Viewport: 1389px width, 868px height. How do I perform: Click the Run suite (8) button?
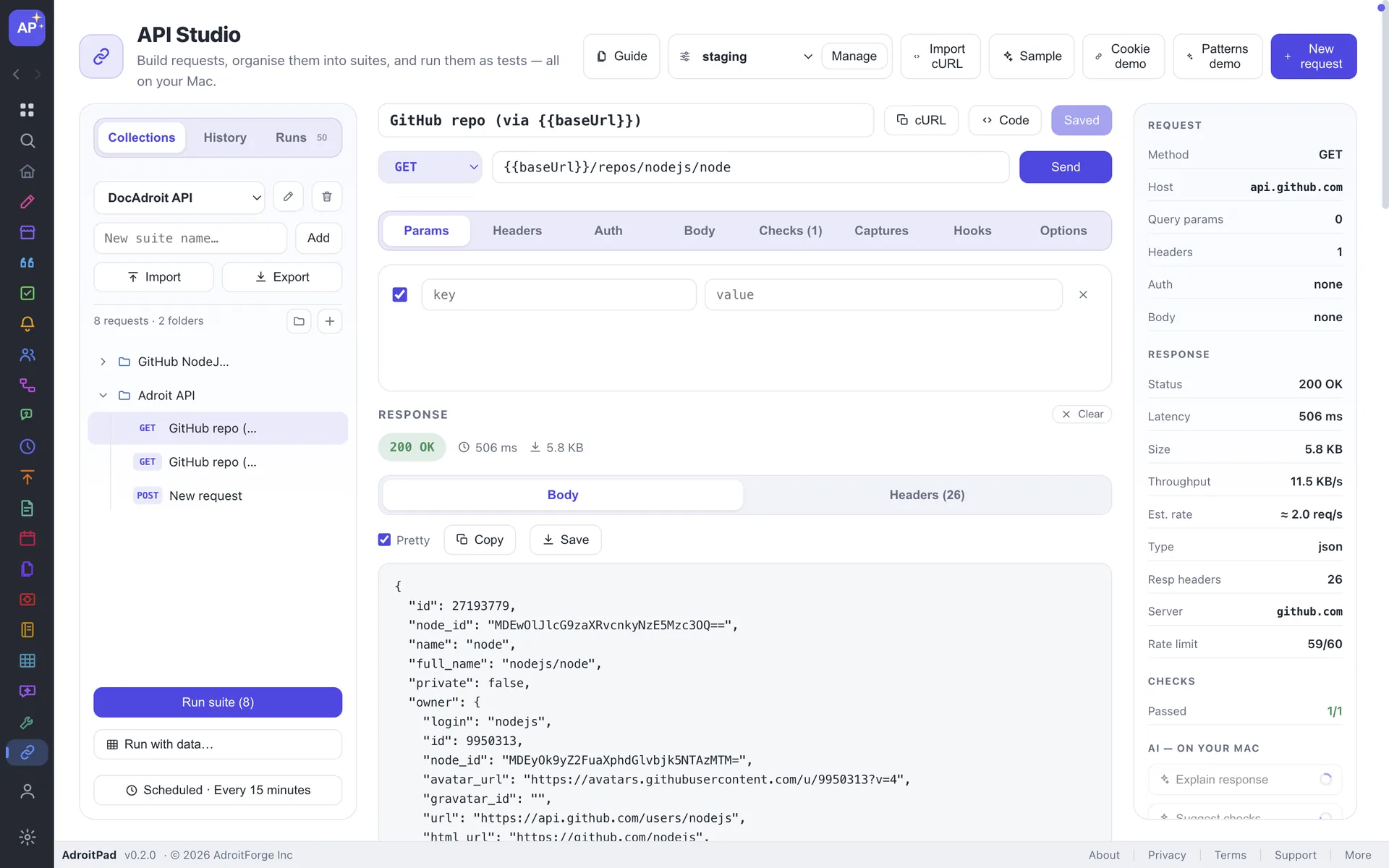[218, 702]
